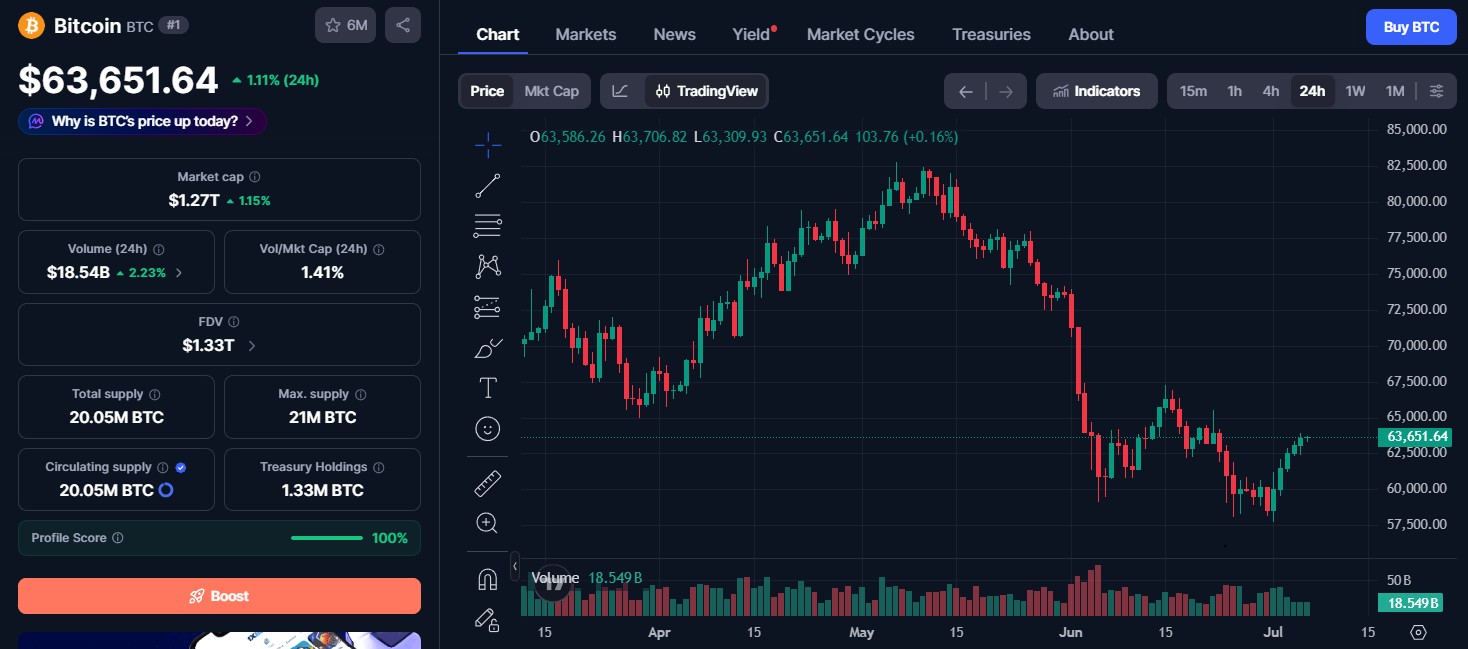The image size is (1468, 649).
Task: Expand the Volume (24h) details chevron
Action: coord(179,272)
